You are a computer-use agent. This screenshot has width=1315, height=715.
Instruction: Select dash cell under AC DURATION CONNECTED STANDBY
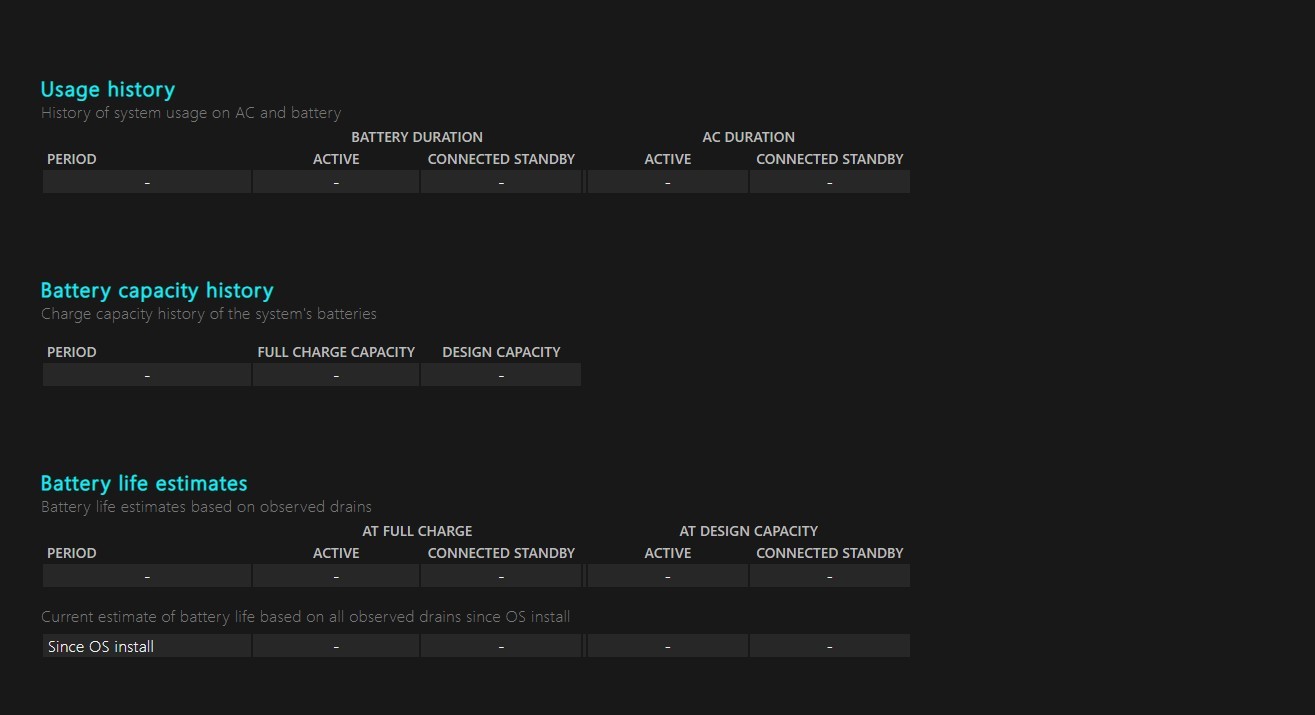[x=829, y=182]
